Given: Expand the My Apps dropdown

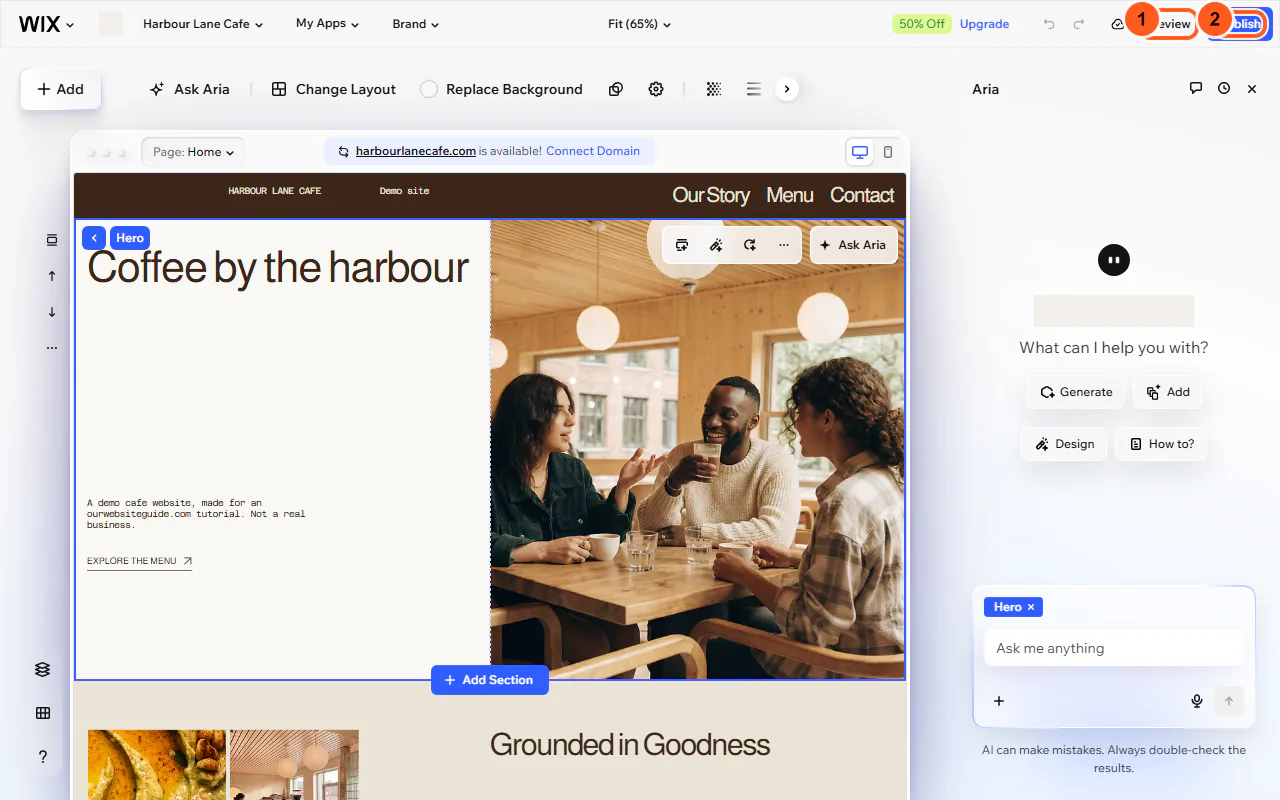Looking at the screenshot, I should click(327, 24).
